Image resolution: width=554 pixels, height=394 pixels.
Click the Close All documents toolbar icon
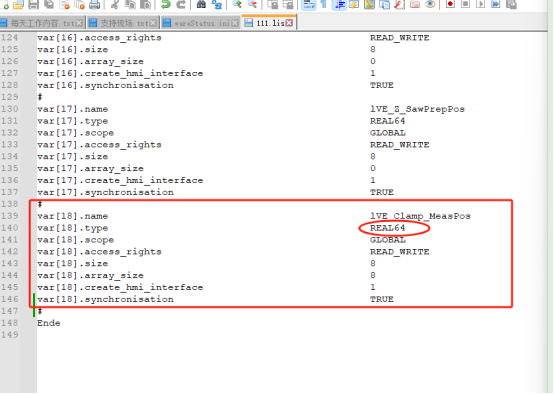[x=79, y=4]
